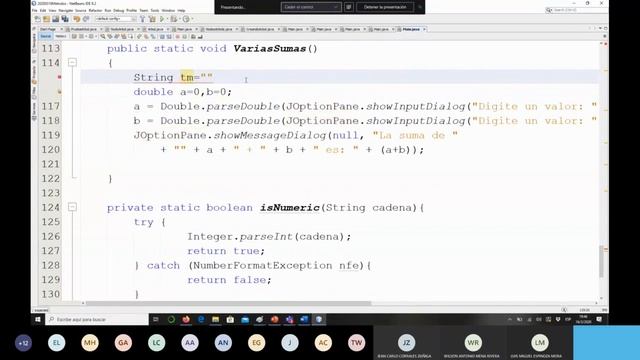Open the default config dropdown
The image size is (640, 360).
pos(116,19)
